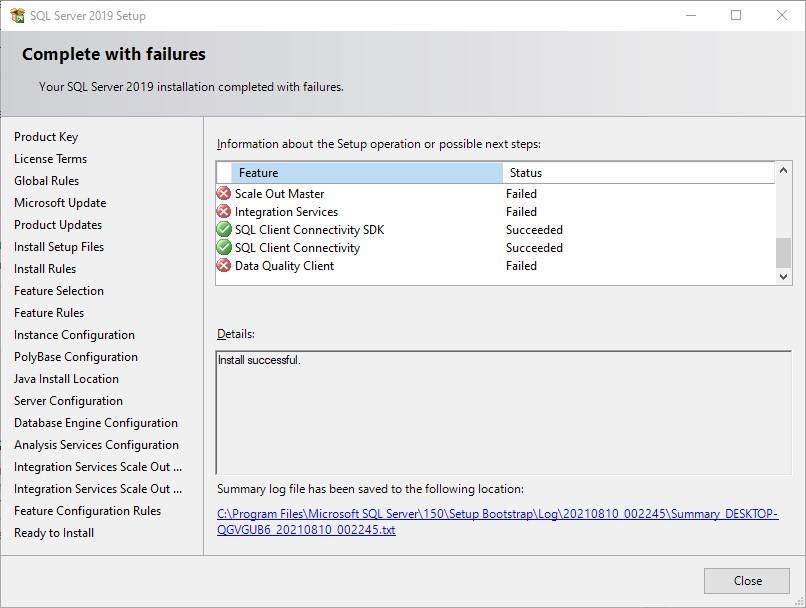Go to the Ready to Install step
Viewport: 806px width, 608px height.
[x=54, y=533]
